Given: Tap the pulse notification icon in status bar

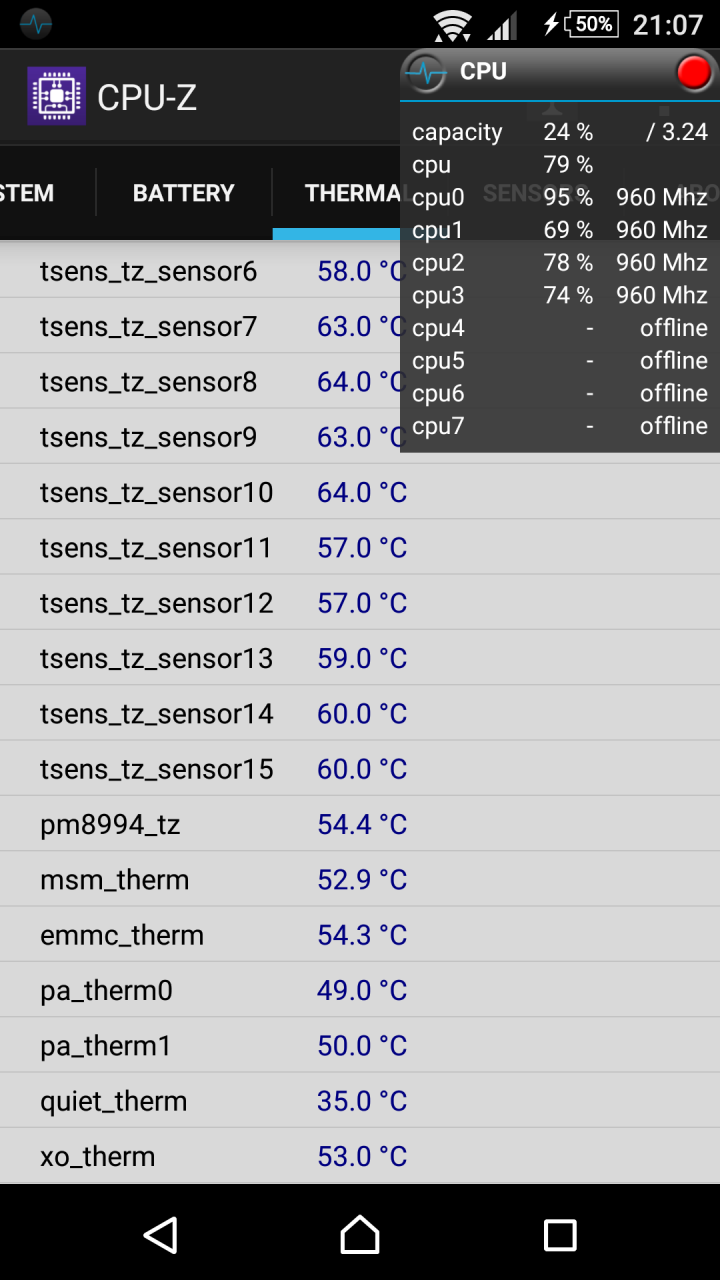Looking at the screenshot, I should pyautogui.click(x=35, y=24).
